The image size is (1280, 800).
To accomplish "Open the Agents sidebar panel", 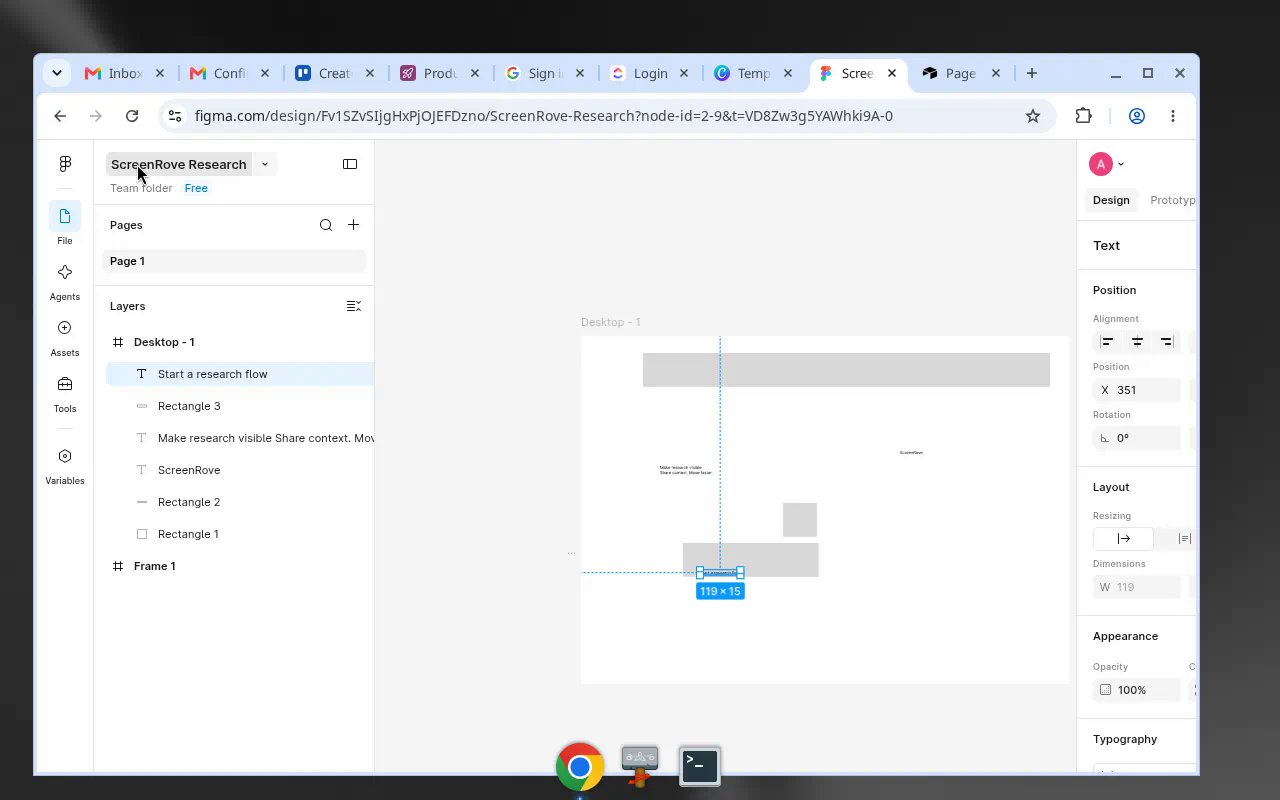I will coord(65,272).
